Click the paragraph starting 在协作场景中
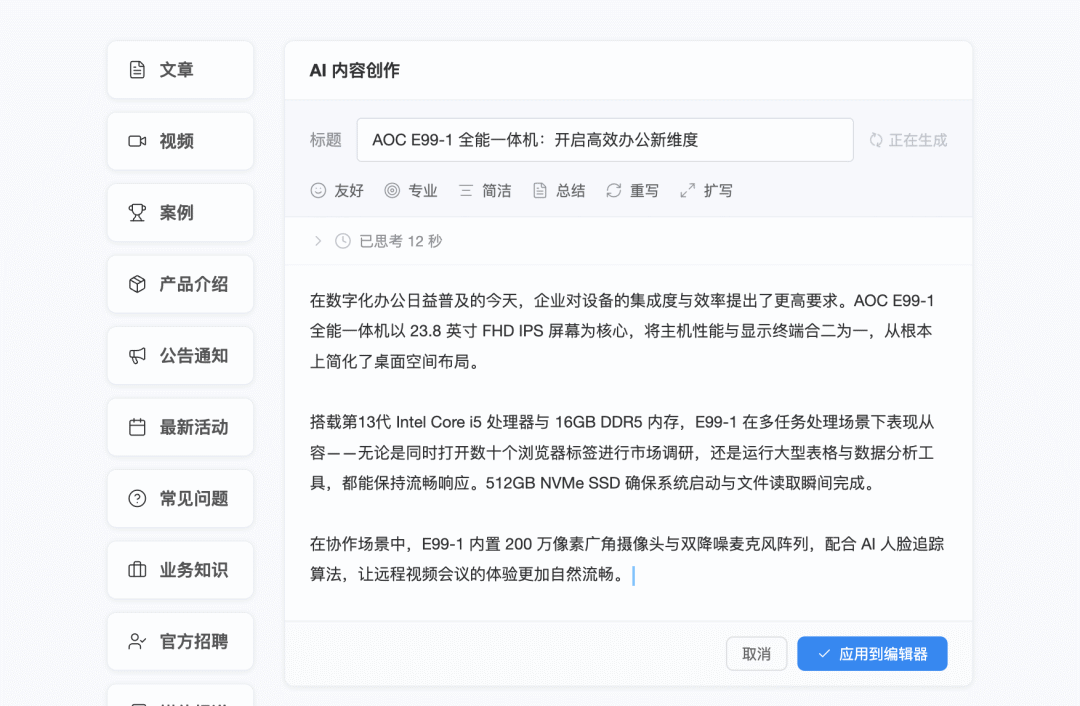This screenshot has width=1080, height=706. click(x=627, y=559)
